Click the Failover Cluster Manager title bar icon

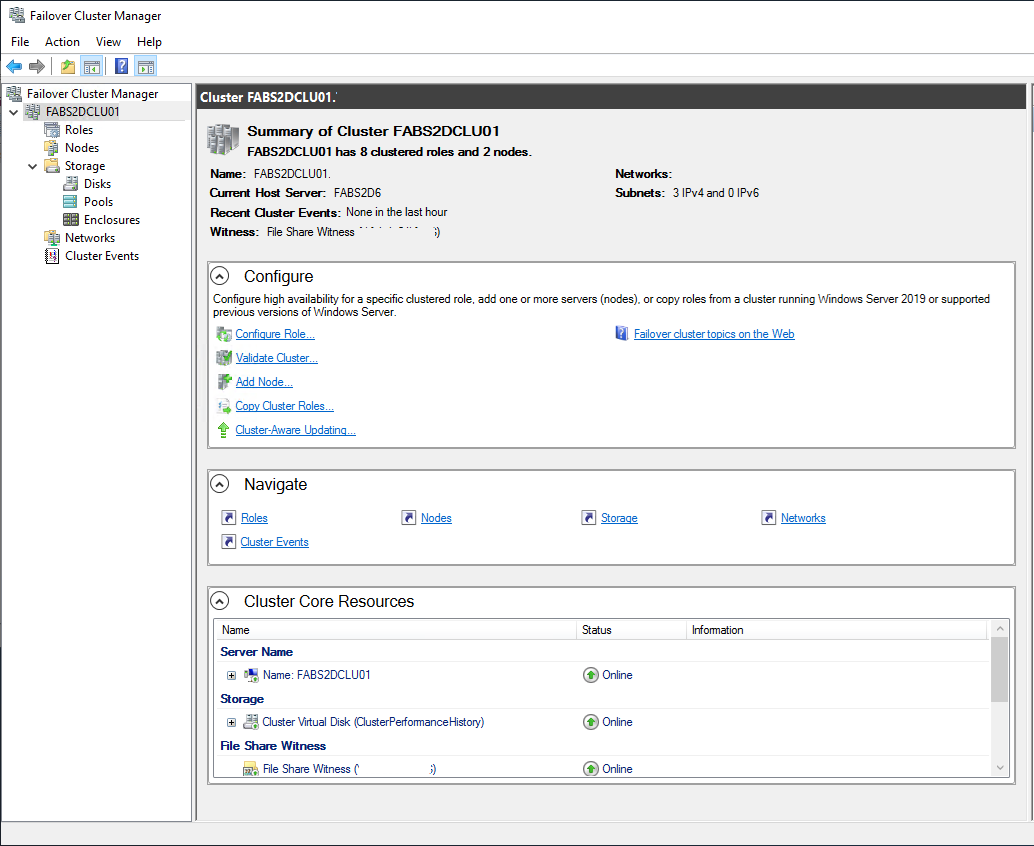16,15
